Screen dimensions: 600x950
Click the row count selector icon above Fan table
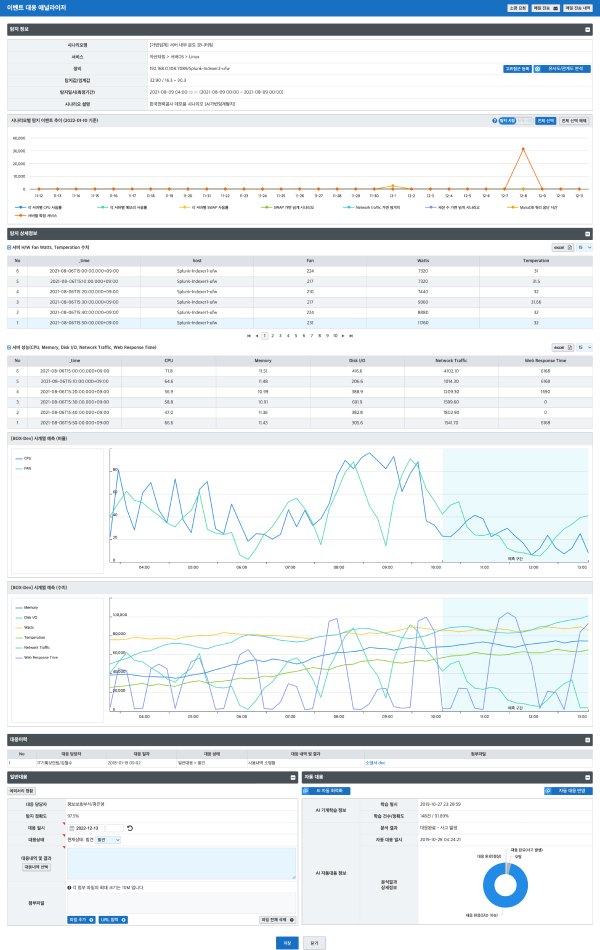pyautogui.click(x=579, y=246)
